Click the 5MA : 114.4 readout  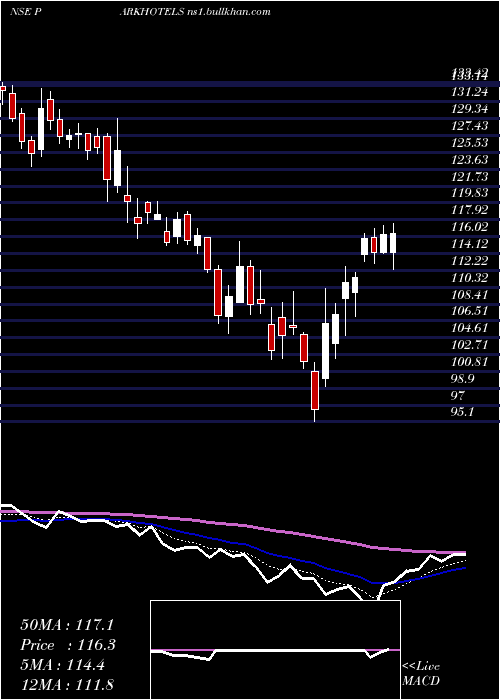coord(63,665)
